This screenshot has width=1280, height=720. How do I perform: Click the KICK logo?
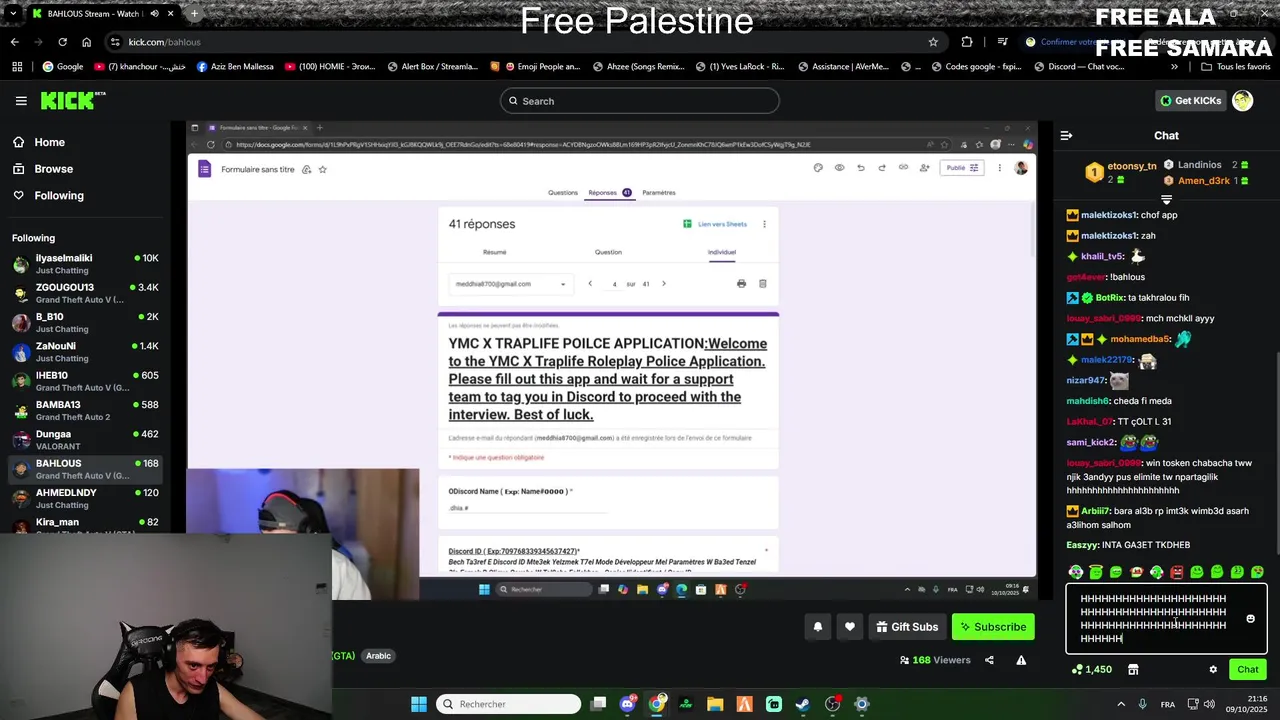coord(72,100)
